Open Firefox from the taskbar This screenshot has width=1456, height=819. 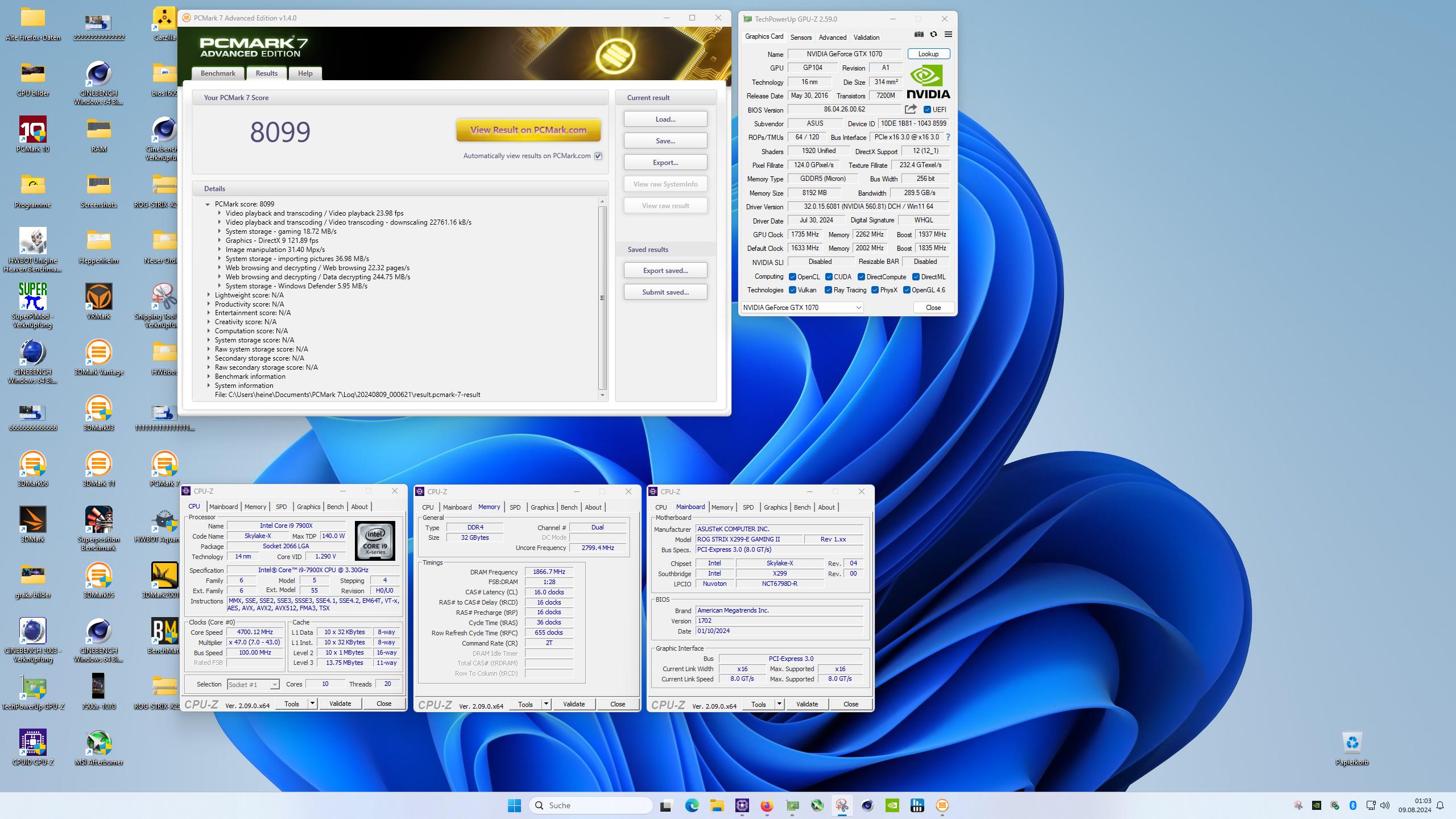pos(767,805)
